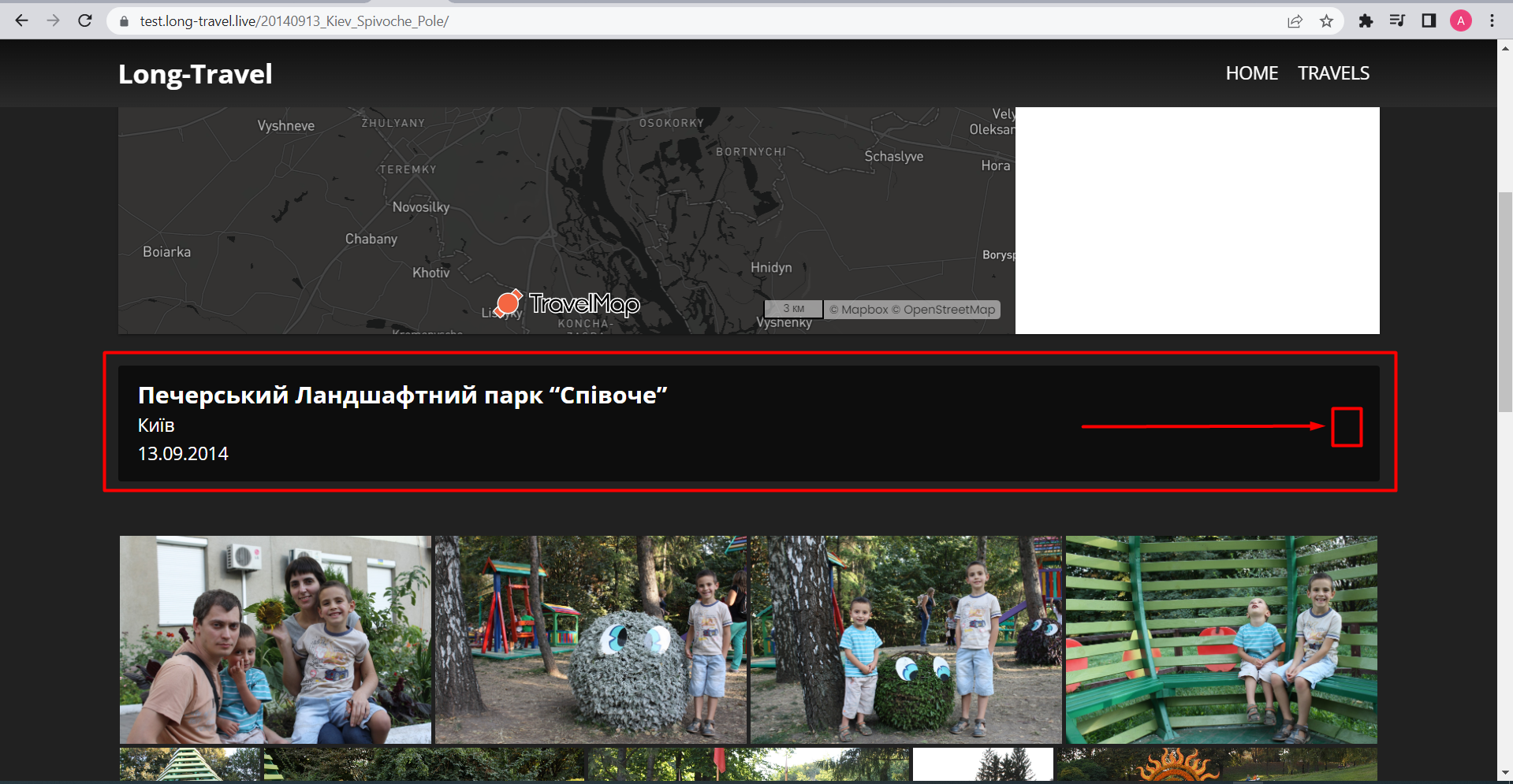
Task: Select TRAVELS in the navigation menu
Action: pyautogui.click(x=1333, y=73)
